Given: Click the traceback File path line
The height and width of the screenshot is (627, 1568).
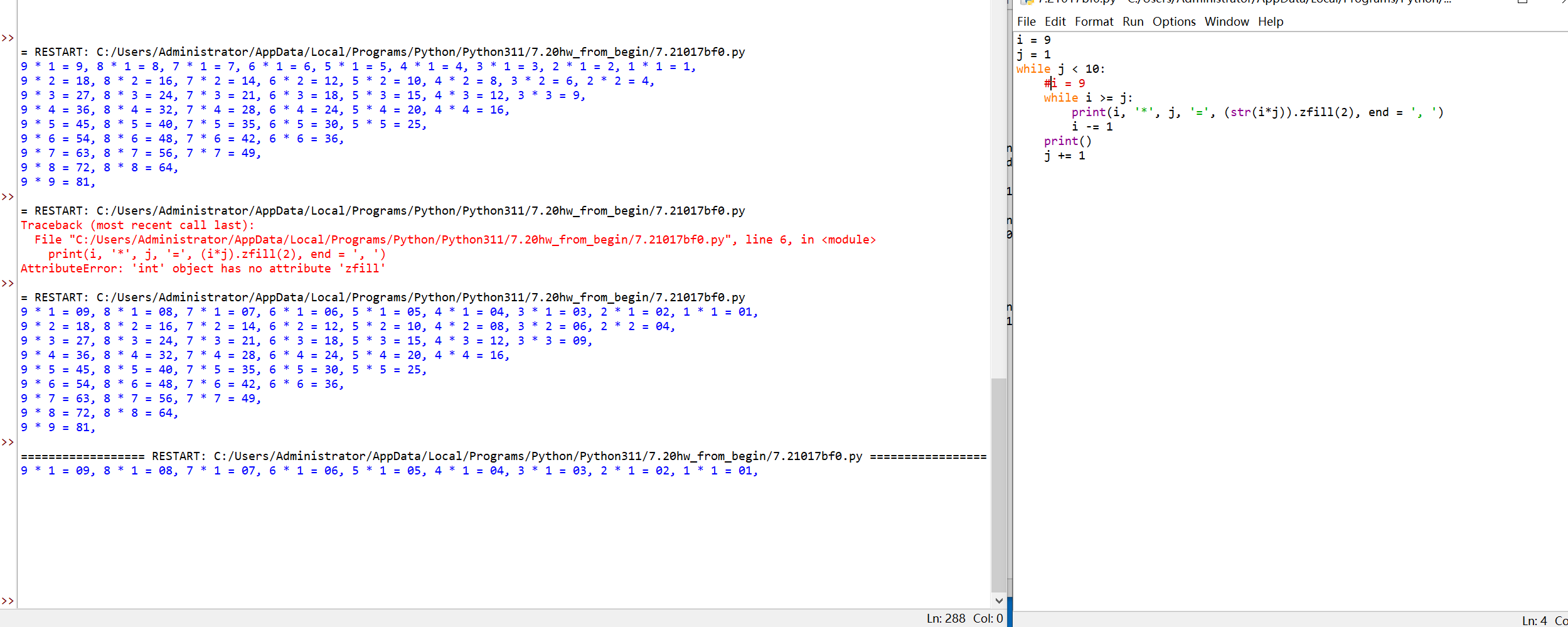Looking at the screenshot, I should coord(455,240).
